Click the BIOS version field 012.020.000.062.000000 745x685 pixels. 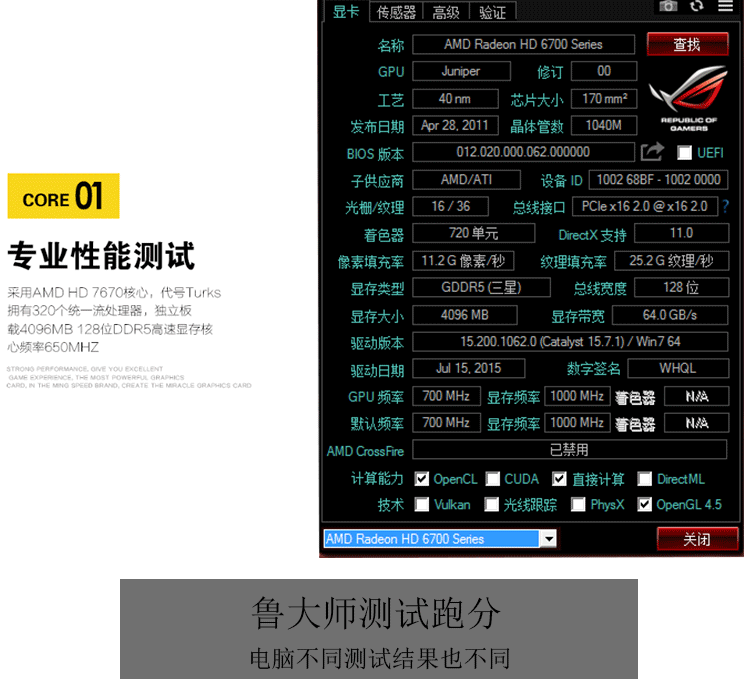click(x=524, y=152)
